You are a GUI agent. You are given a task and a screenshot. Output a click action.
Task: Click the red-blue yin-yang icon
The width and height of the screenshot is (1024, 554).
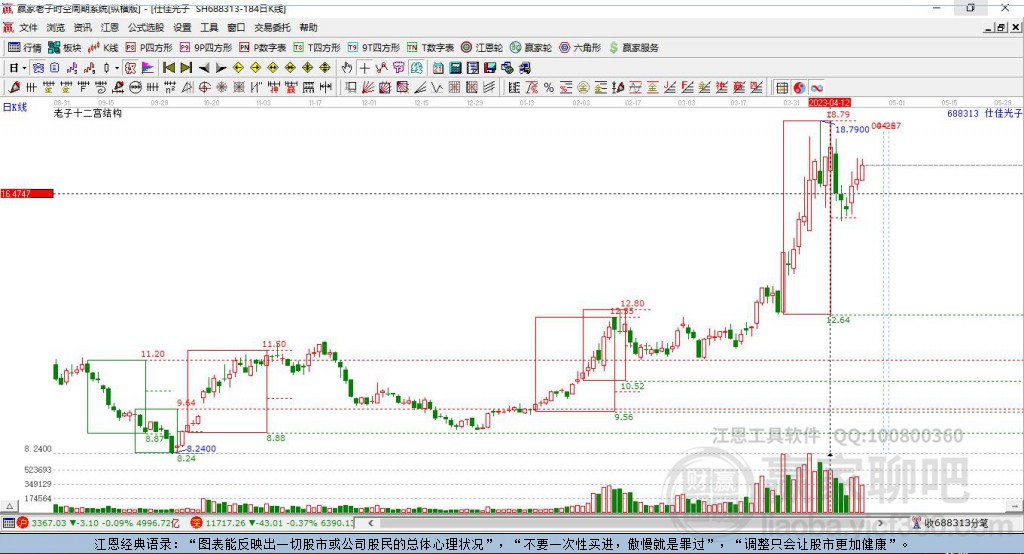coord(799,88)
